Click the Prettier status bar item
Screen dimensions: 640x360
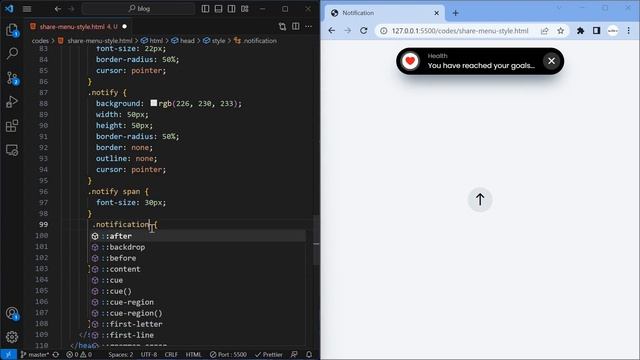coord(269,354)
